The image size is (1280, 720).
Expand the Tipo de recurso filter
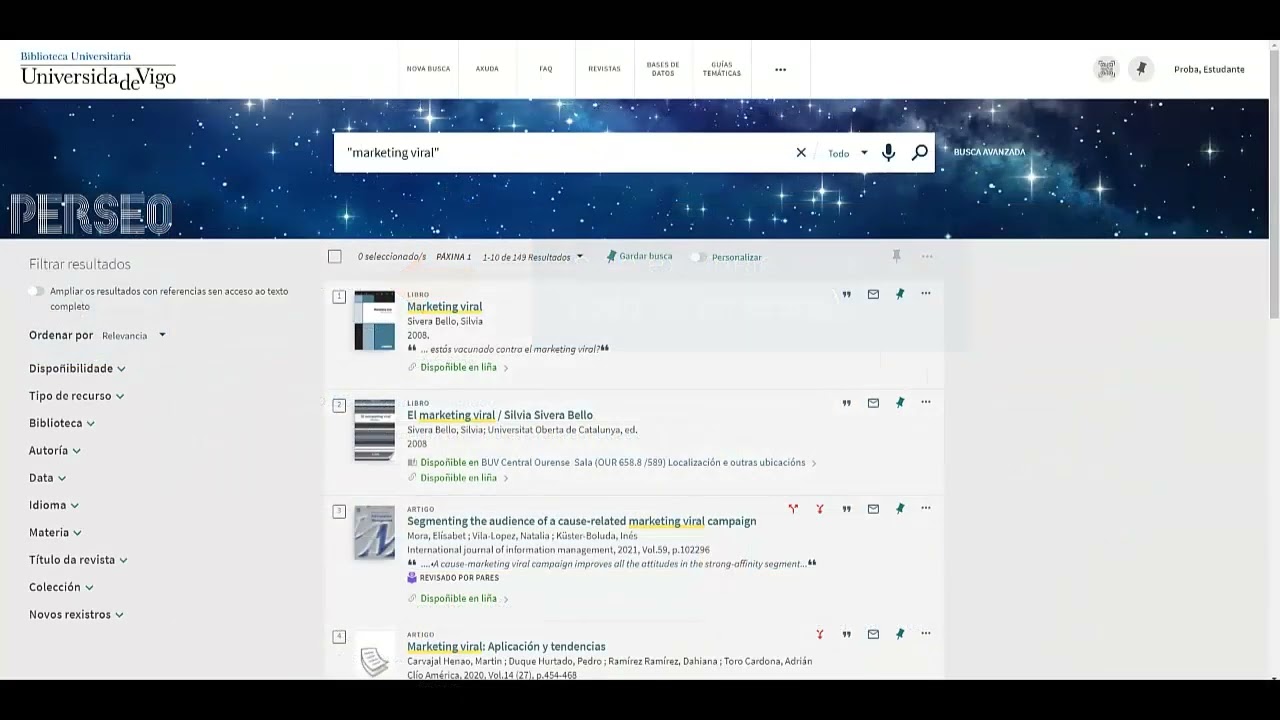[76, 396]
